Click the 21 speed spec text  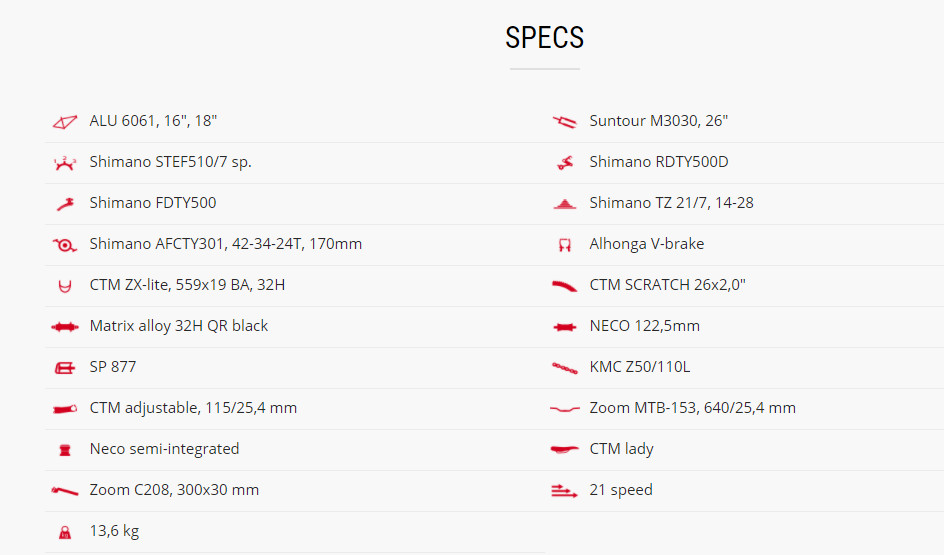tap(620, 490)
